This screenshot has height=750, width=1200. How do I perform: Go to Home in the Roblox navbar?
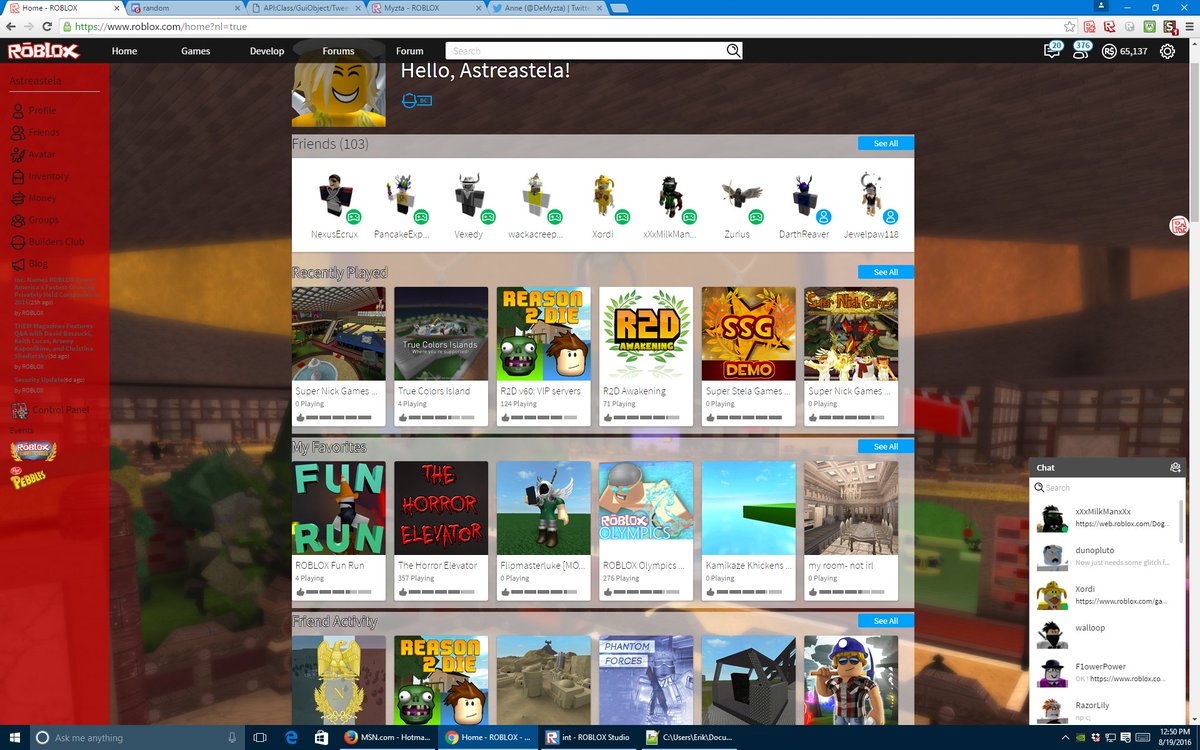coord(124,51)
